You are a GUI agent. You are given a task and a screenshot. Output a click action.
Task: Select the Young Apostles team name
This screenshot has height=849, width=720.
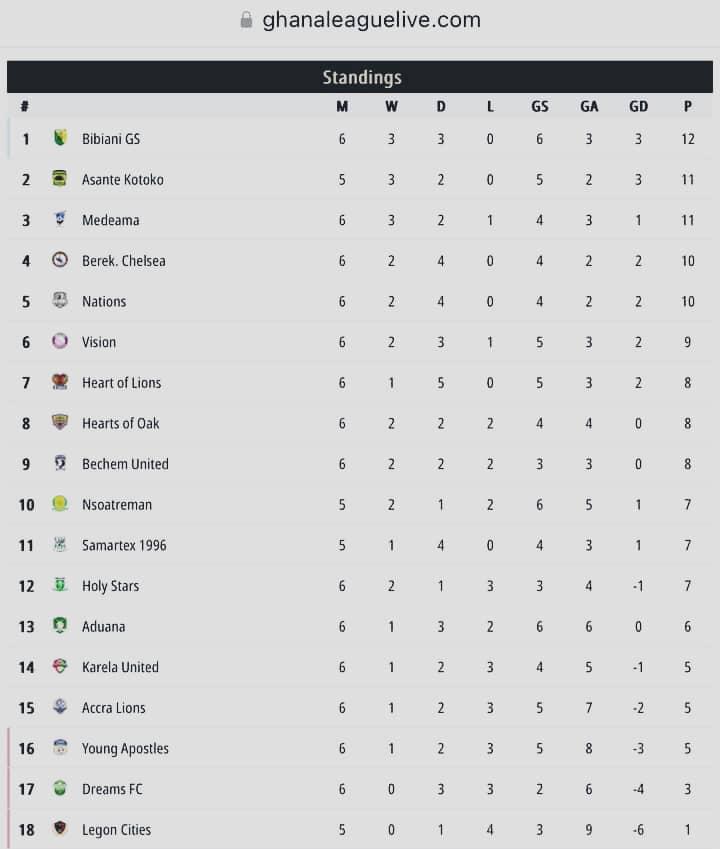pyautogui.click(x=125, y=748)
